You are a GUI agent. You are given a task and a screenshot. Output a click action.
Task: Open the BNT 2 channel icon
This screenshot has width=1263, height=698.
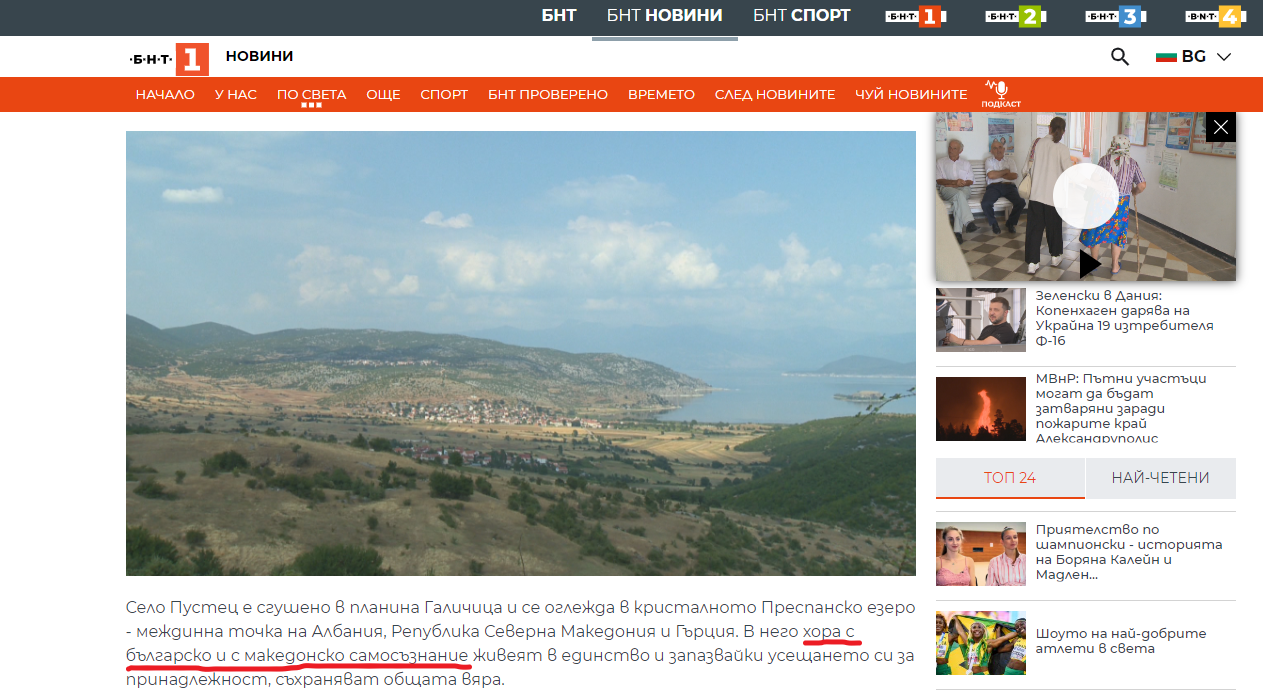coord(1016,16)
